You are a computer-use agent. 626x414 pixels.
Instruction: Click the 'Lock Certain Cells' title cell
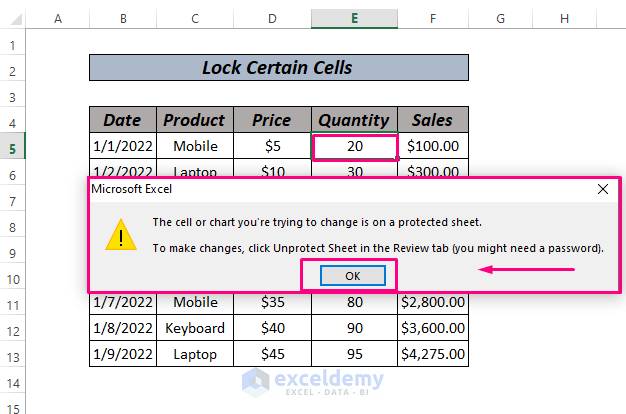(278, 68)
